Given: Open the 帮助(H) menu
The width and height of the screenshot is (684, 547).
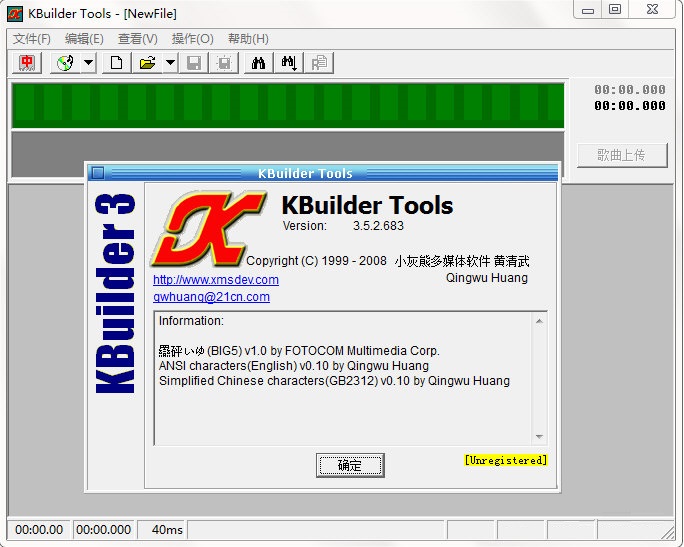Looking at the screenshot, I should 248,39.
